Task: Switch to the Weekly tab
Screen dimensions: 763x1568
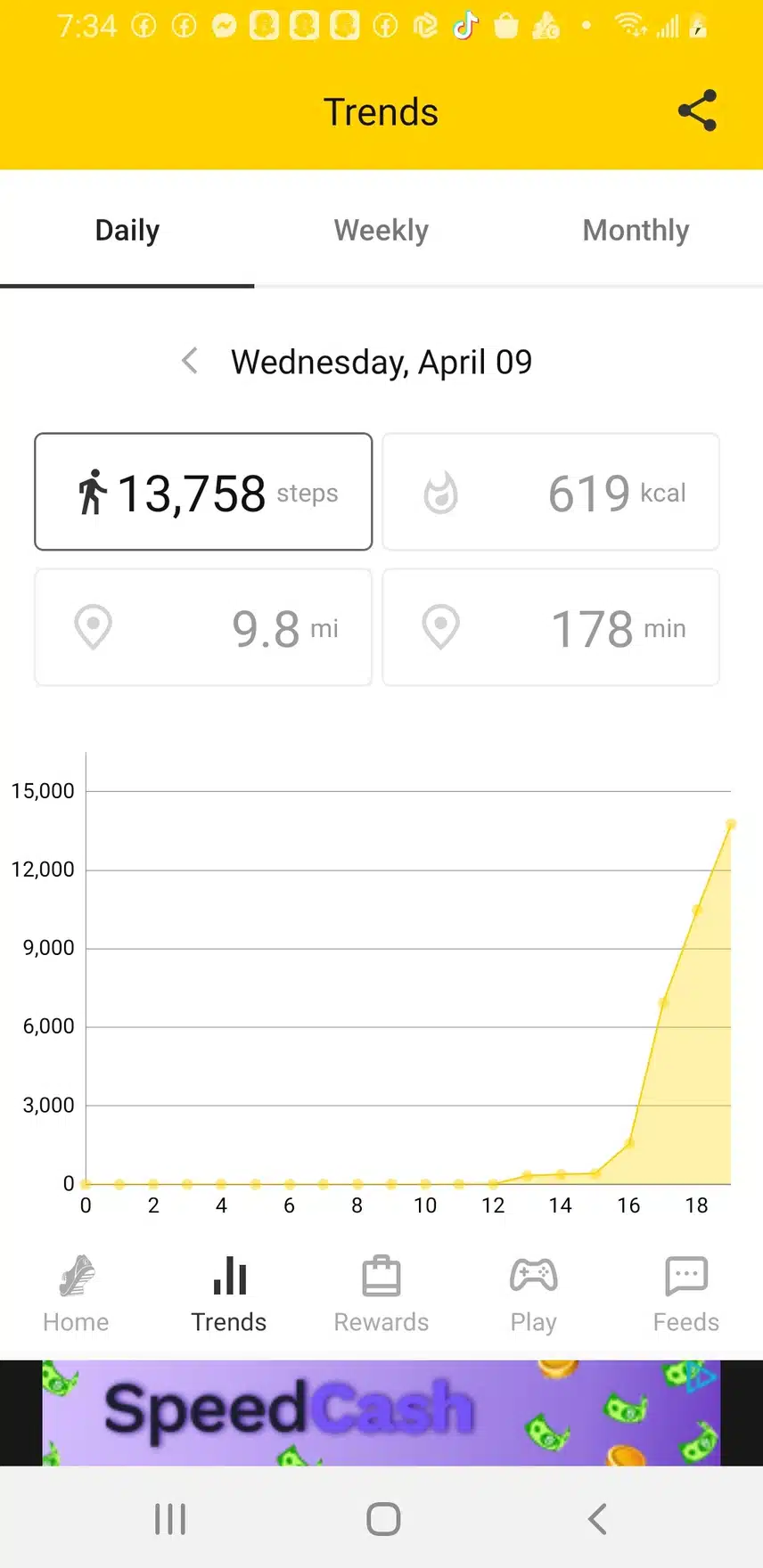Action: [x=381, y=230]
